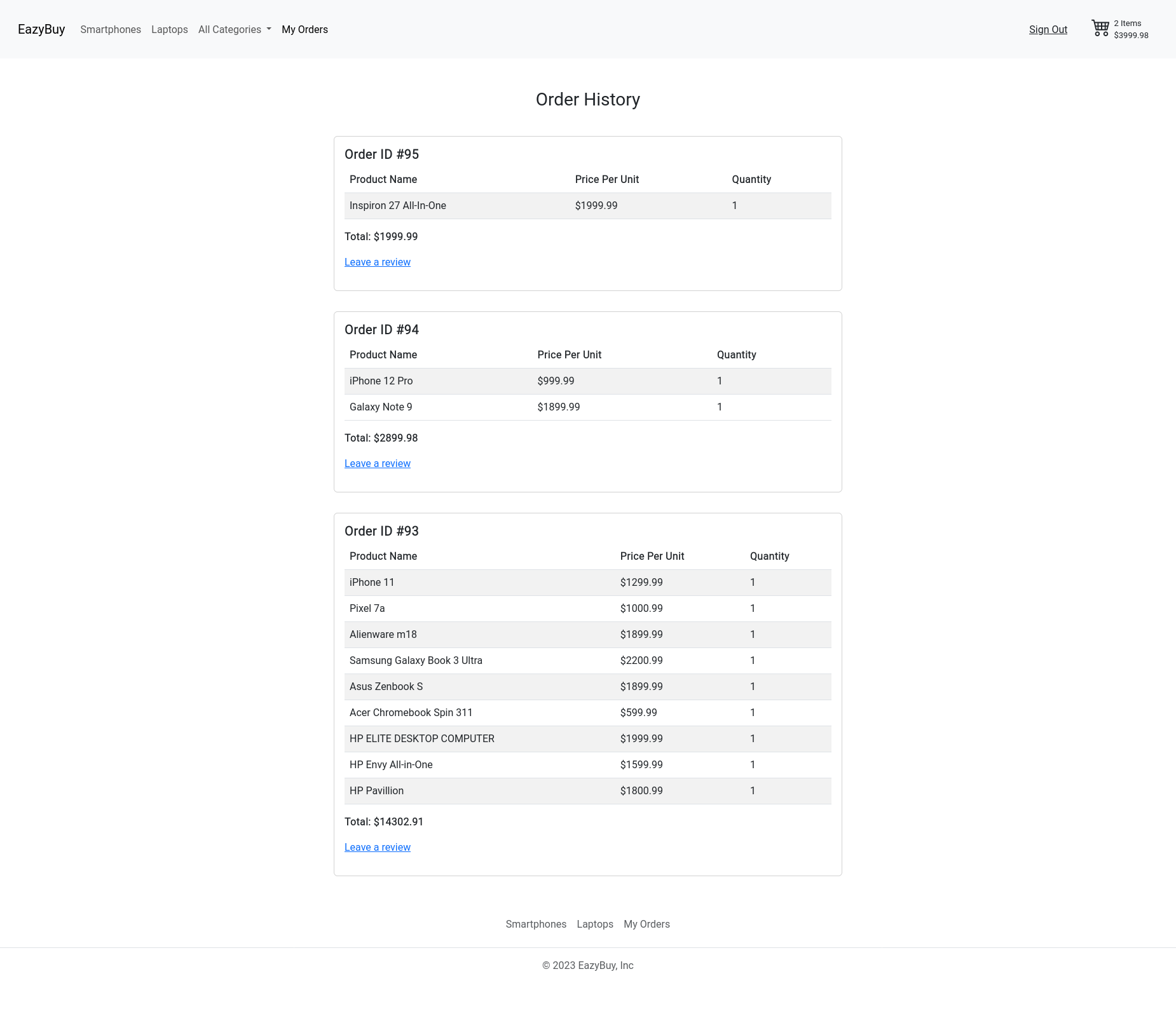Click price '$1800.99' for HP Pavillion
The image size is (1176, 1009).
[641, 791]
